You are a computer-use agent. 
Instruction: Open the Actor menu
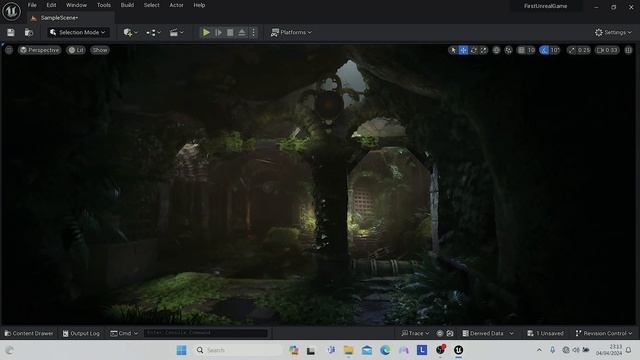pos(176,5)
